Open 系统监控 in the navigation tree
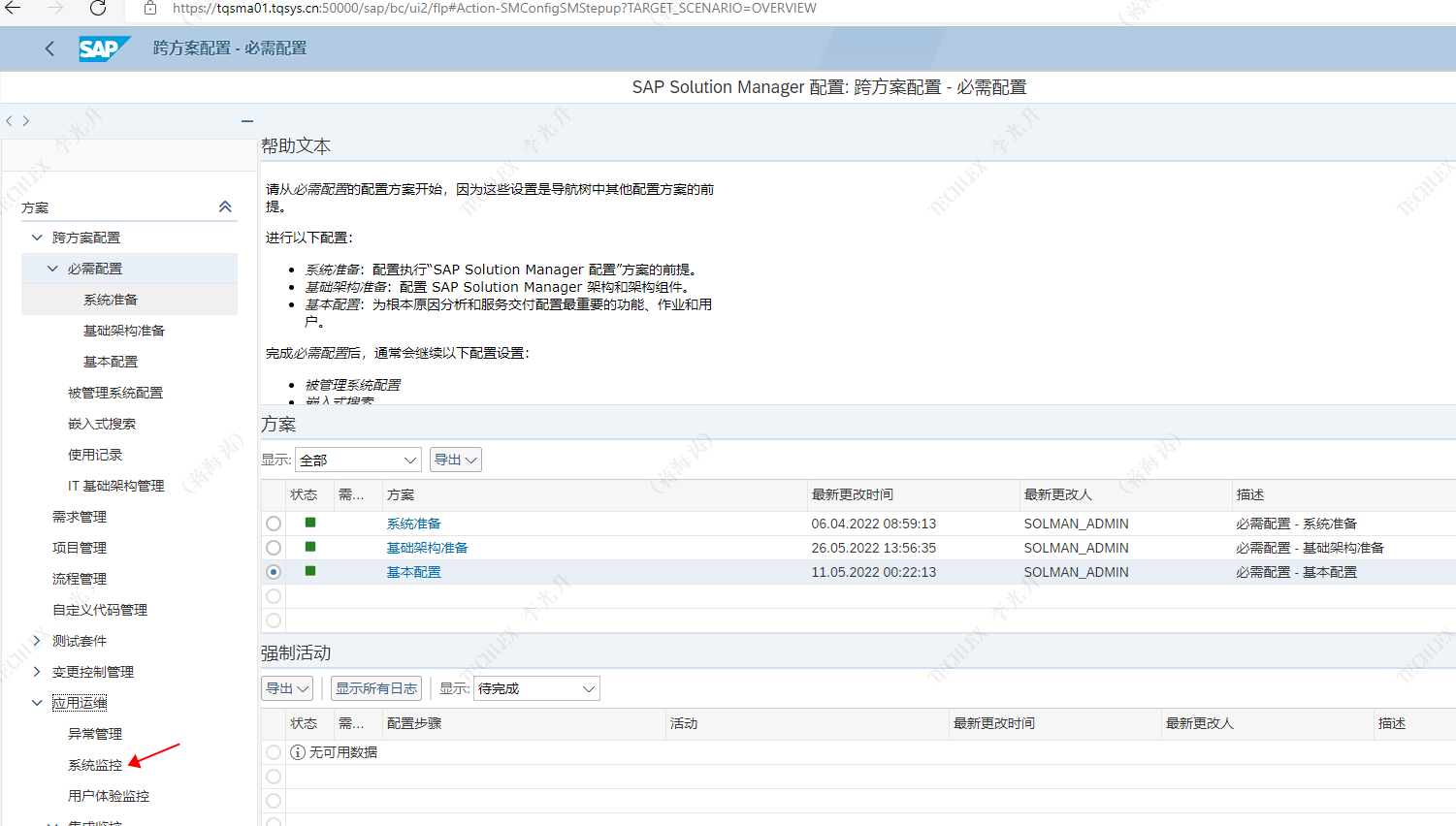Viewport: 1456px width, 826px height. [x=95, y=765]
